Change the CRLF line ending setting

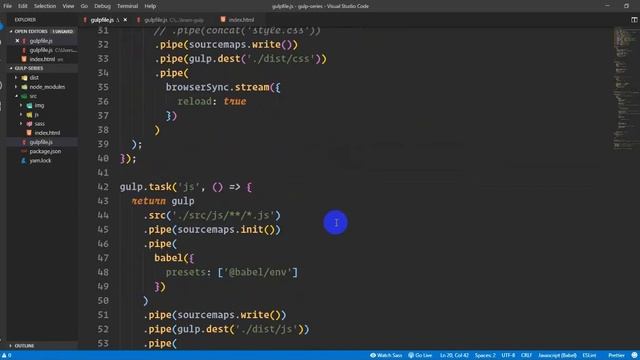click(526, 356)
